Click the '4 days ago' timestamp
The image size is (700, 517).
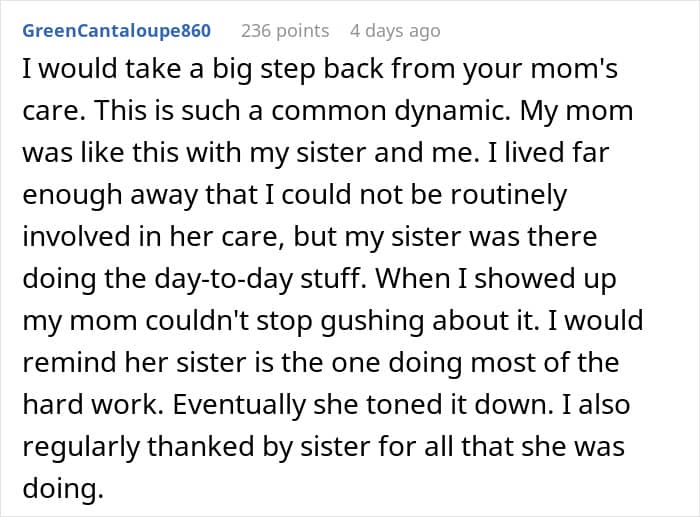[x=394, y=31]
